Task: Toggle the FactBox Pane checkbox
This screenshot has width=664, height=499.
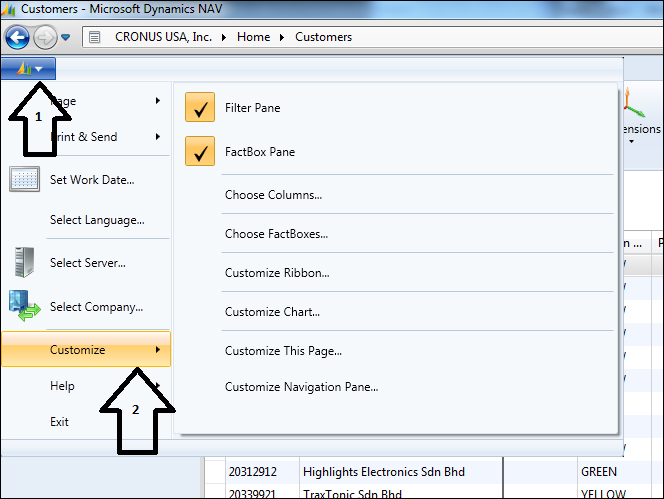Action: 200,151
